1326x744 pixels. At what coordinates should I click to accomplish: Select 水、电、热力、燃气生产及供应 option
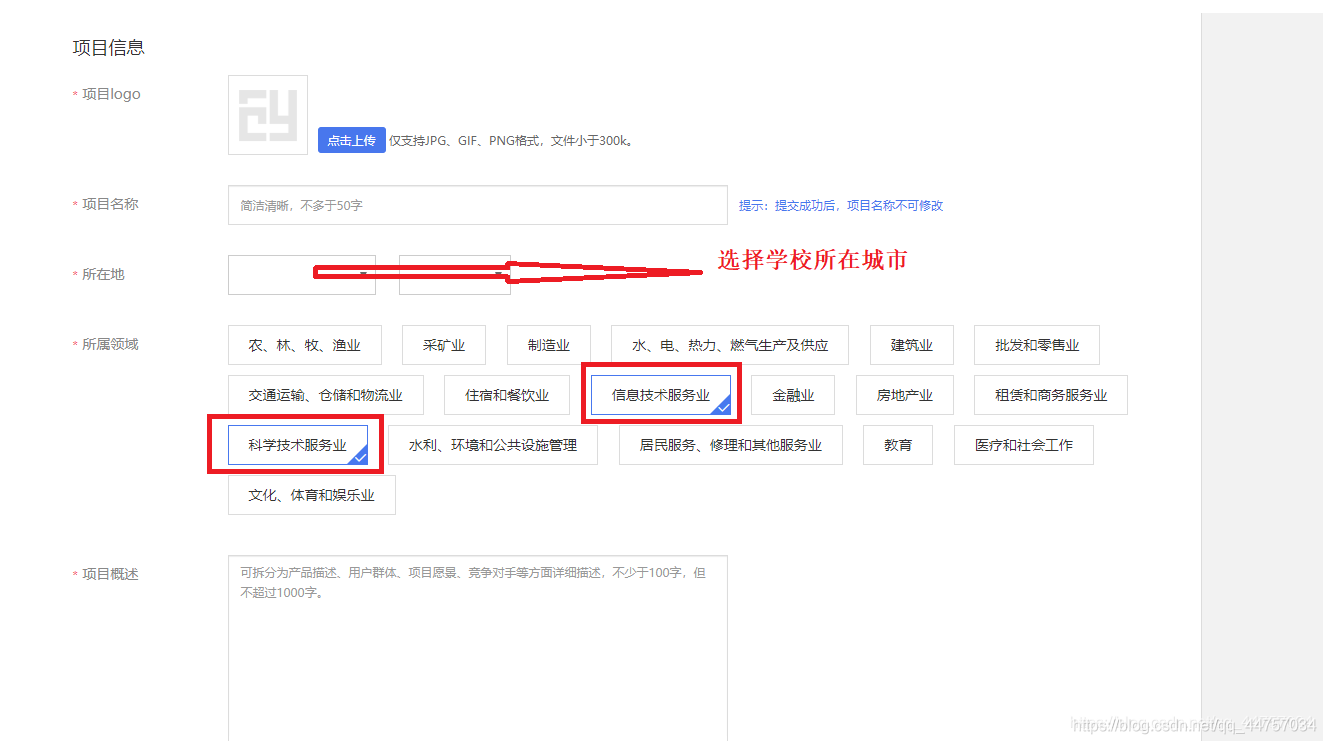click(x=730, y=345)
